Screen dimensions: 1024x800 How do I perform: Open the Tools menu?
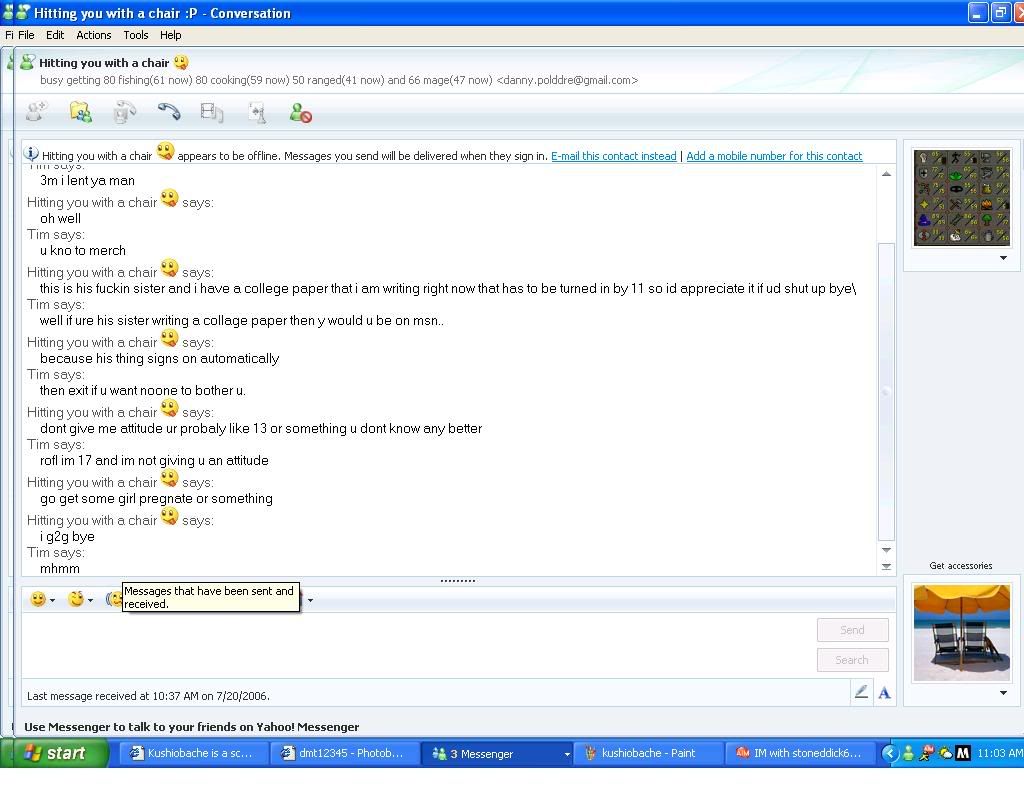click(136, 35)
